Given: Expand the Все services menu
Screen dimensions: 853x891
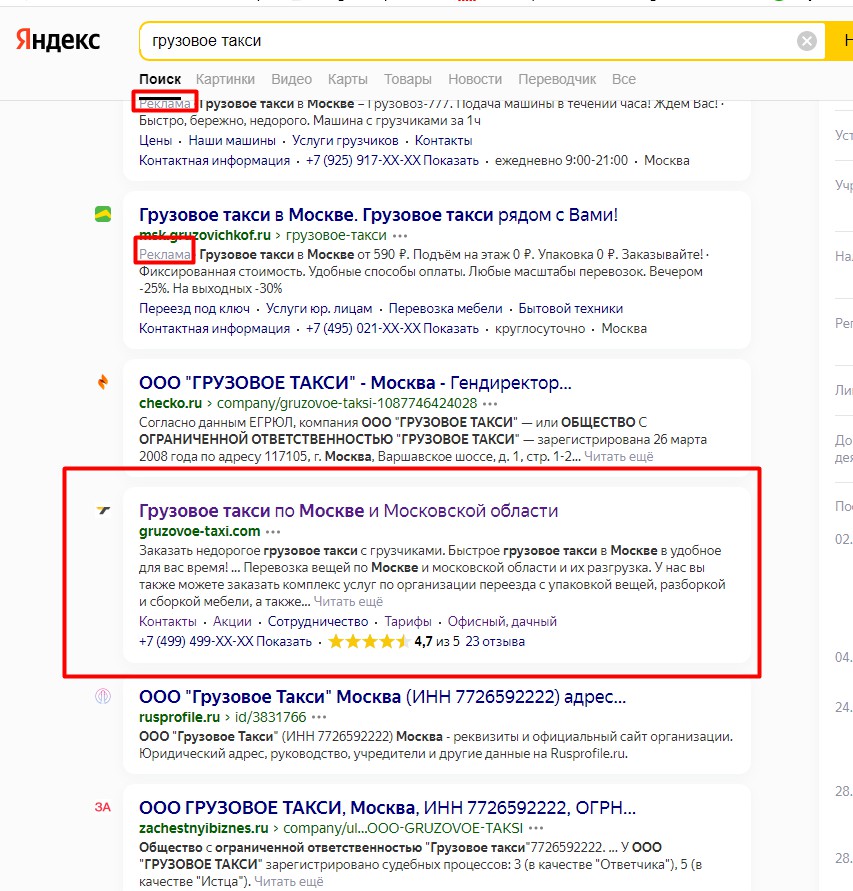Looking at the screenshot, I should pos(623,79).
